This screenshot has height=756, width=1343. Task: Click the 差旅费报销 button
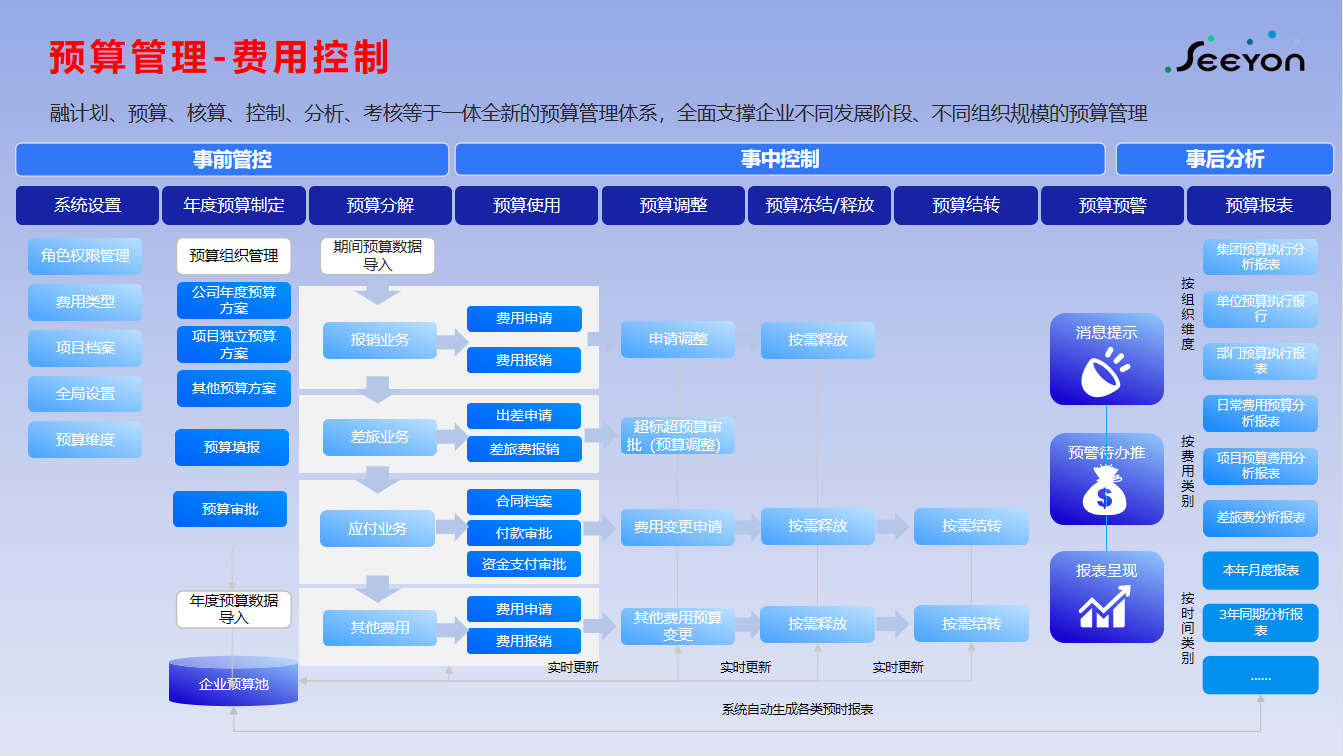(x=524, y=449)
